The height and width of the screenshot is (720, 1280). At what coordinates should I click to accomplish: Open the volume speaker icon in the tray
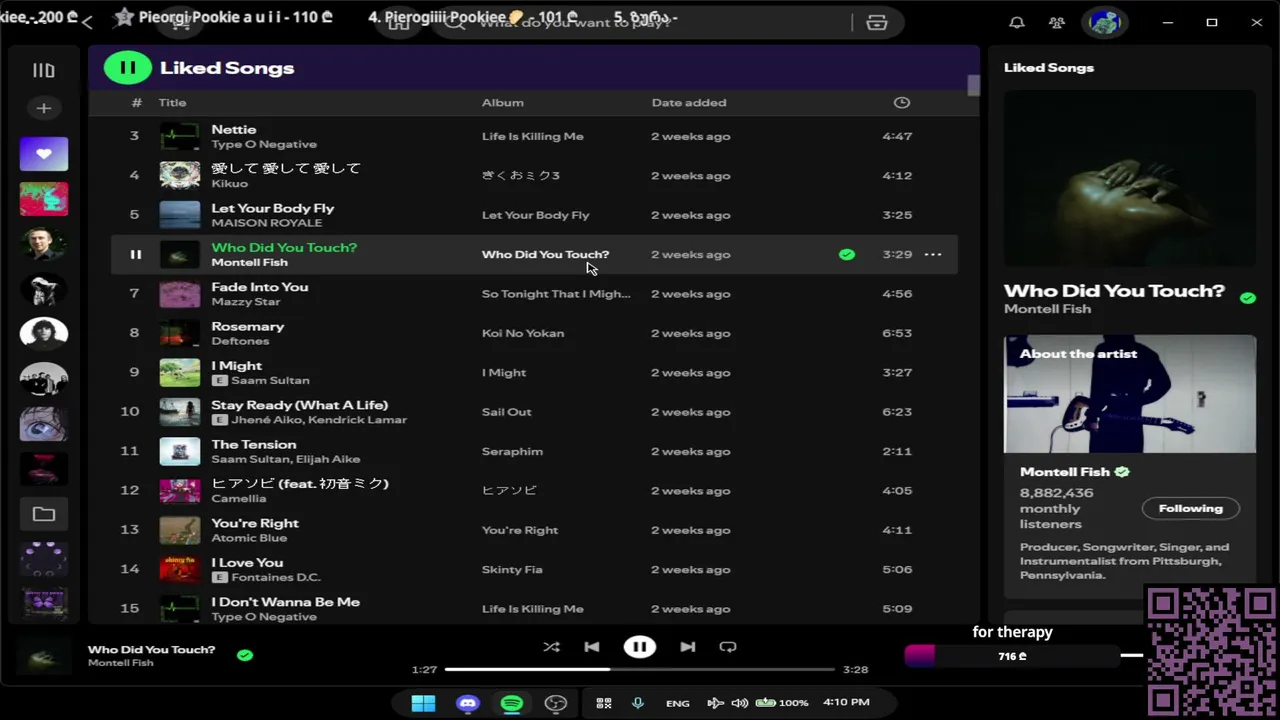pyautogui.click(x=740, y=703)
